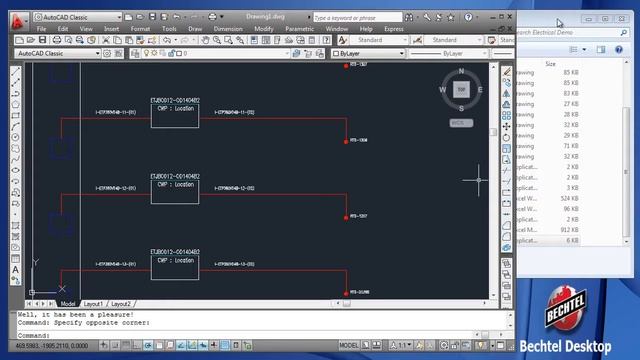The width and height of the screenshot is (640, 360).
Task: Click Save icon in Standard toolbar
Action: click(42, 40)
